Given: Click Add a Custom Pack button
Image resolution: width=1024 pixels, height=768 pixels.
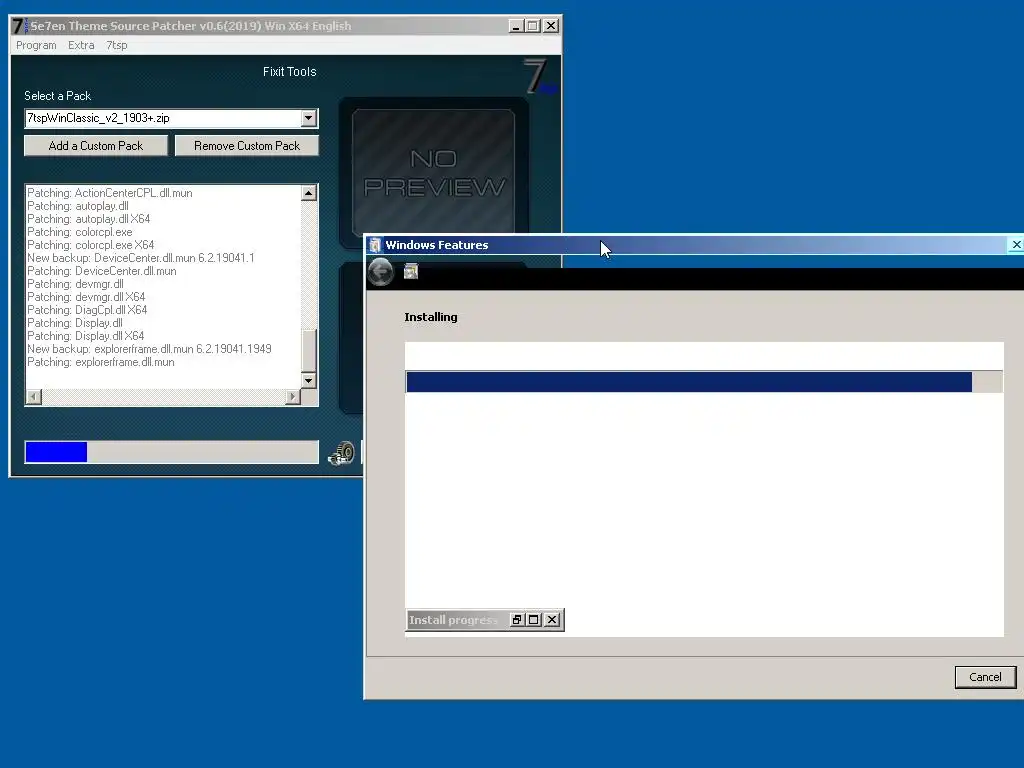Looking at the screenshot, I should click(96, 146).
